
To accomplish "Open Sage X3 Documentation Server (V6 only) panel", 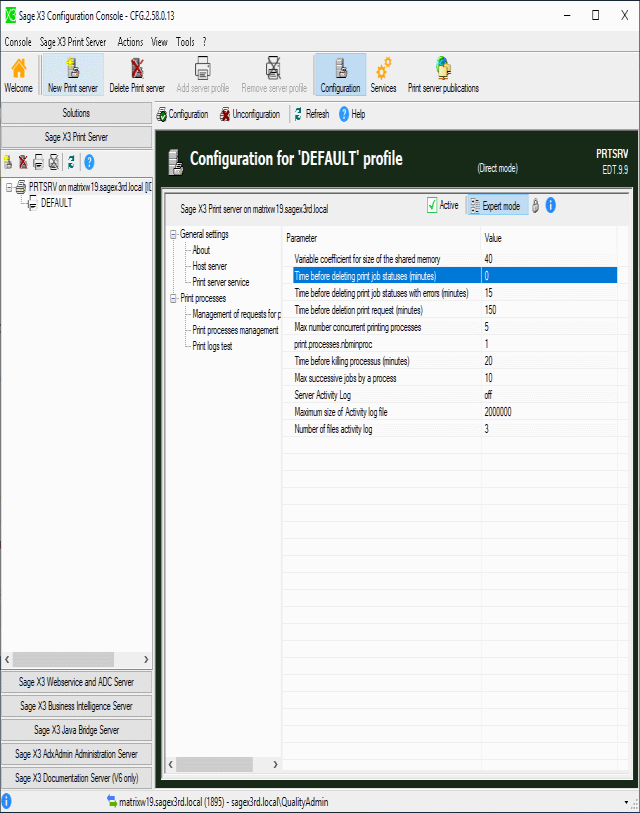I will [x=76, y=778].
